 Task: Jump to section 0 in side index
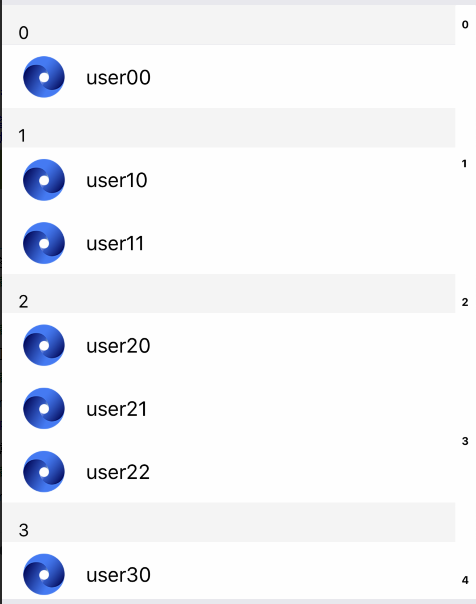tap(465, 25)
